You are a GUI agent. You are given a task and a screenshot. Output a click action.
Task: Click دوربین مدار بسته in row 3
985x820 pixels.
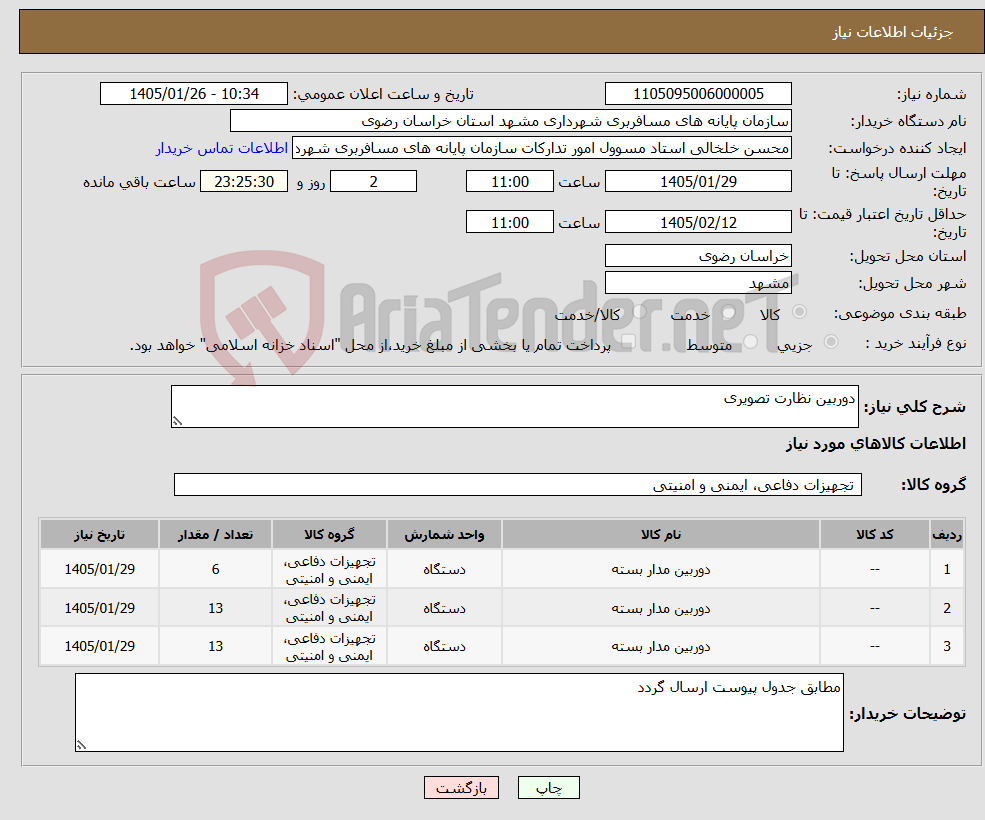pos(661,646)
